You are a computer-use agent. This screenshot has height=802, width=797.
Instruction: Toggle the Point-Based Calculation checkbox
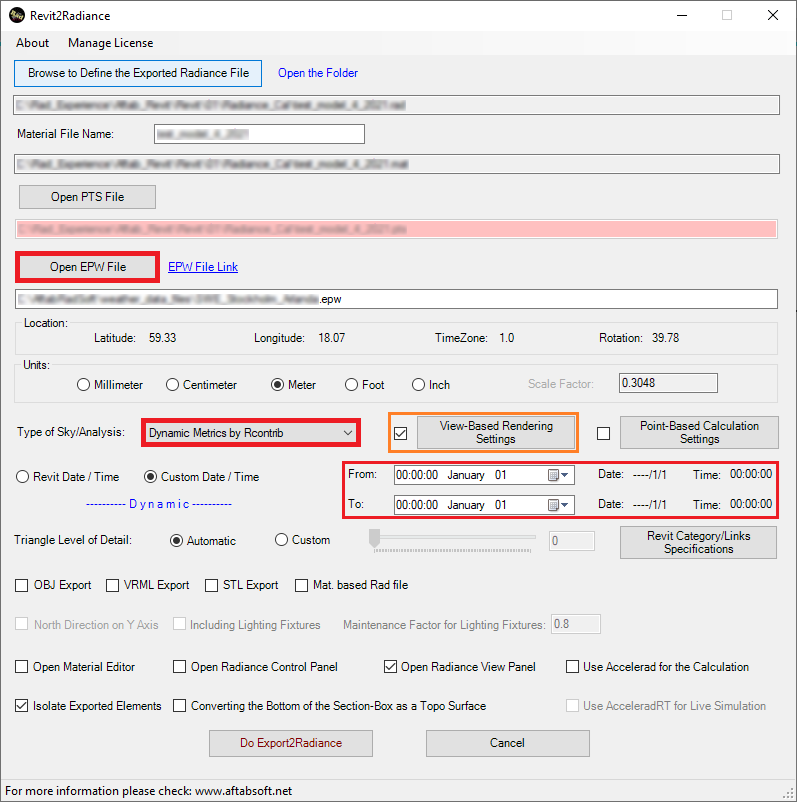tap(604, 434)
